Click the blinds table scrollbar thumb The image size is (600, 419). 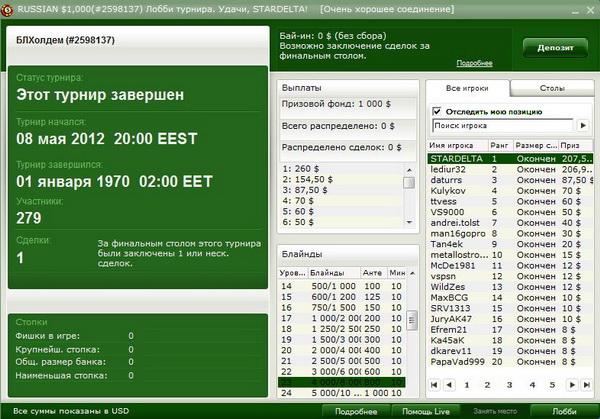point(412,320)
